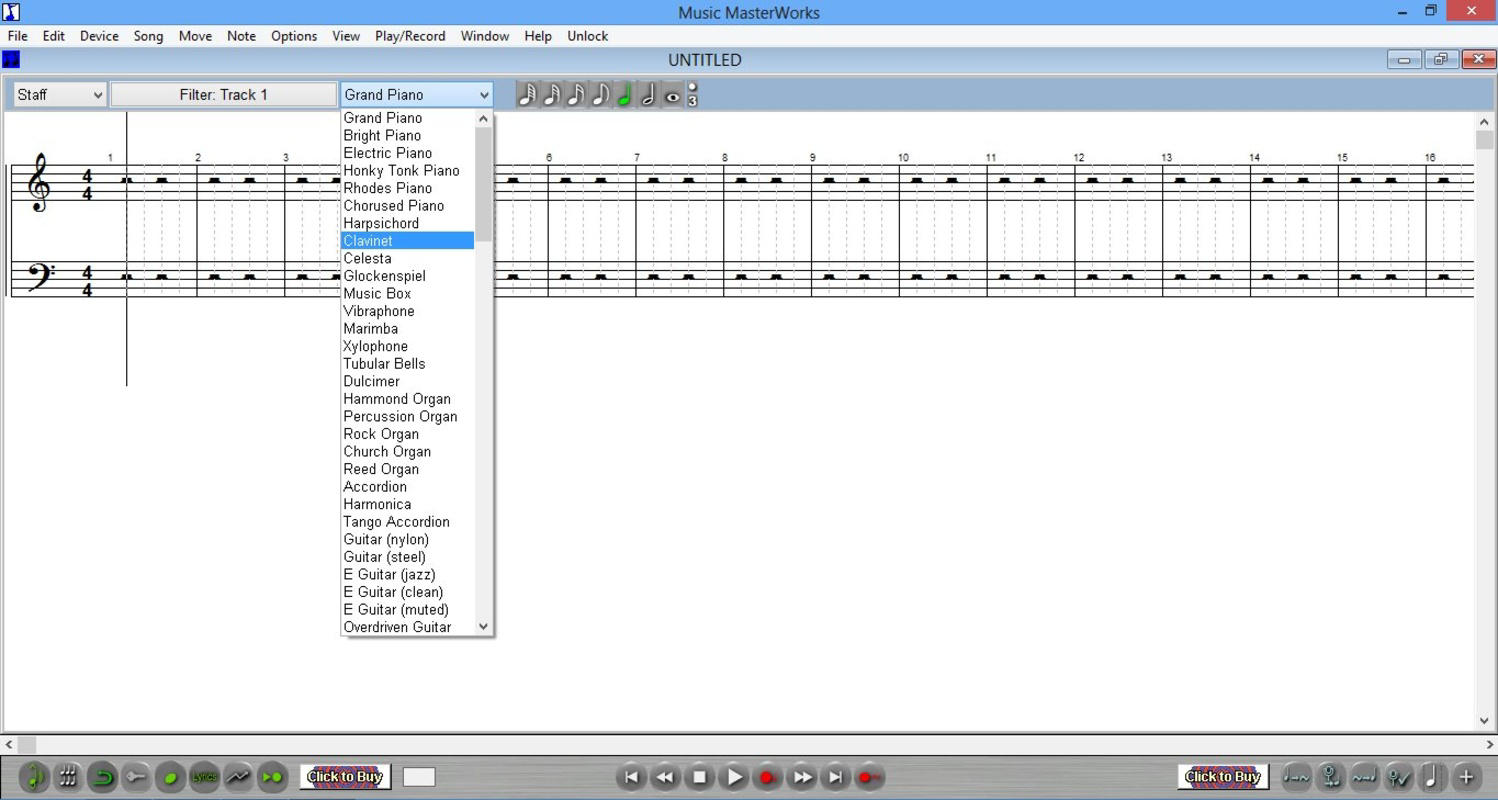Toggle the triplet 3 option
This screenshot has width=1498, height=800.
tap(692, 101)
